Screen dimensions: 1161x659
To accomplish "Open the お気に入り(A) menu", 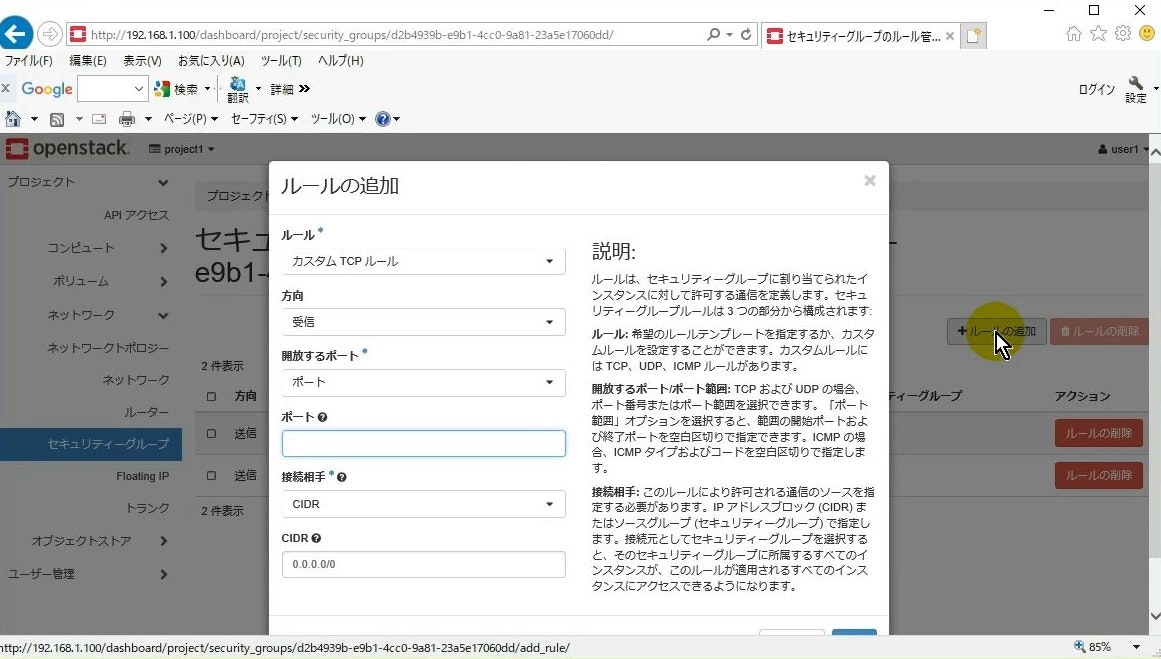I will point(211,61).
